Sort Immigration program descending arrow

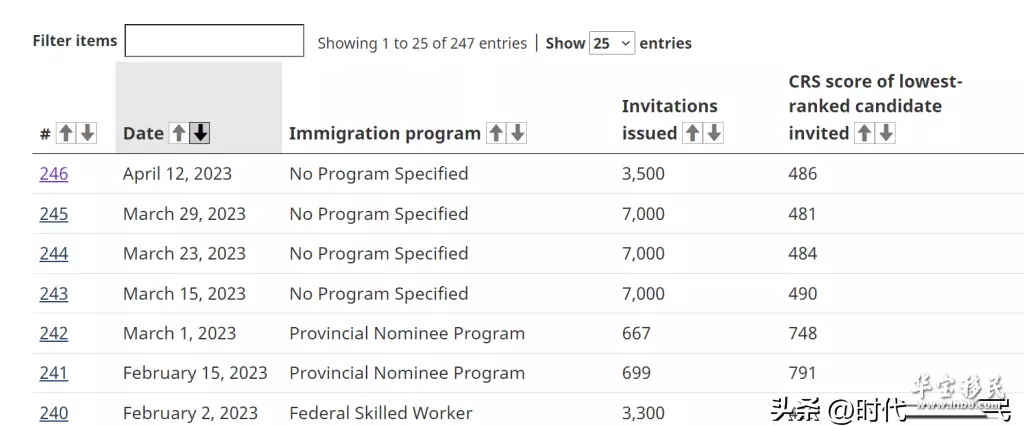[517, 133]
